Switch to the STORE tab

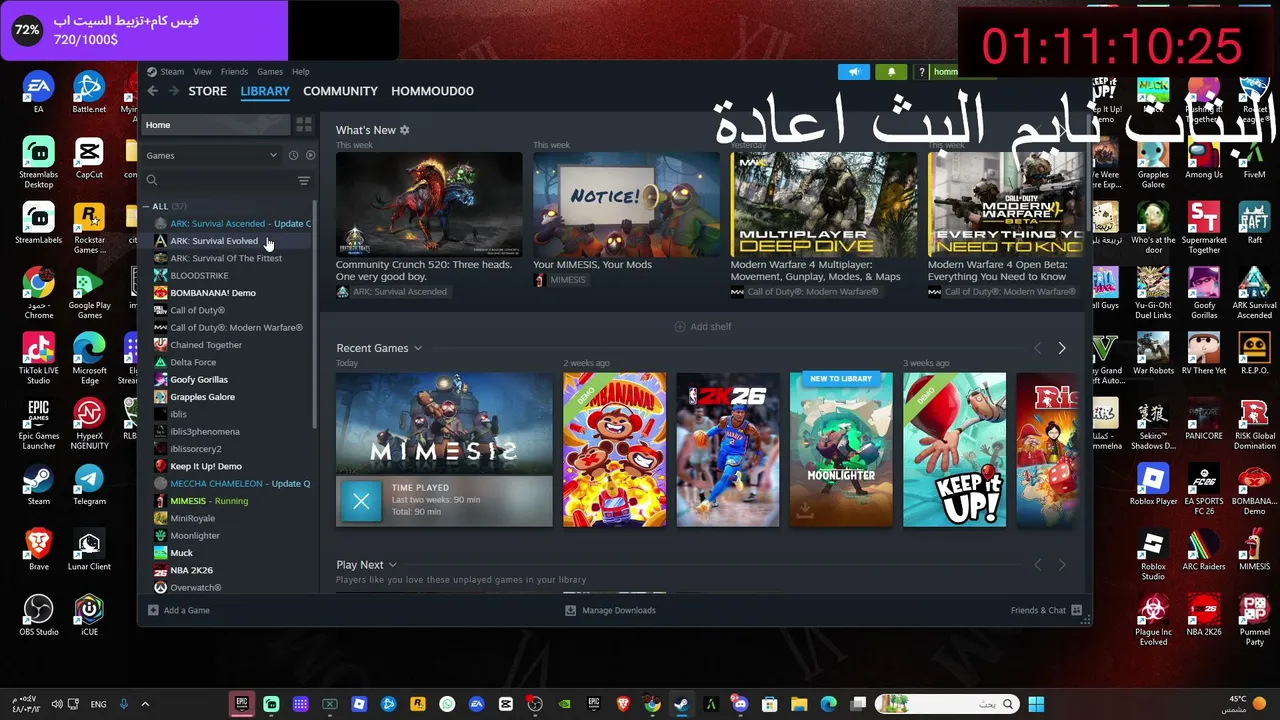[x=208, y=91]
